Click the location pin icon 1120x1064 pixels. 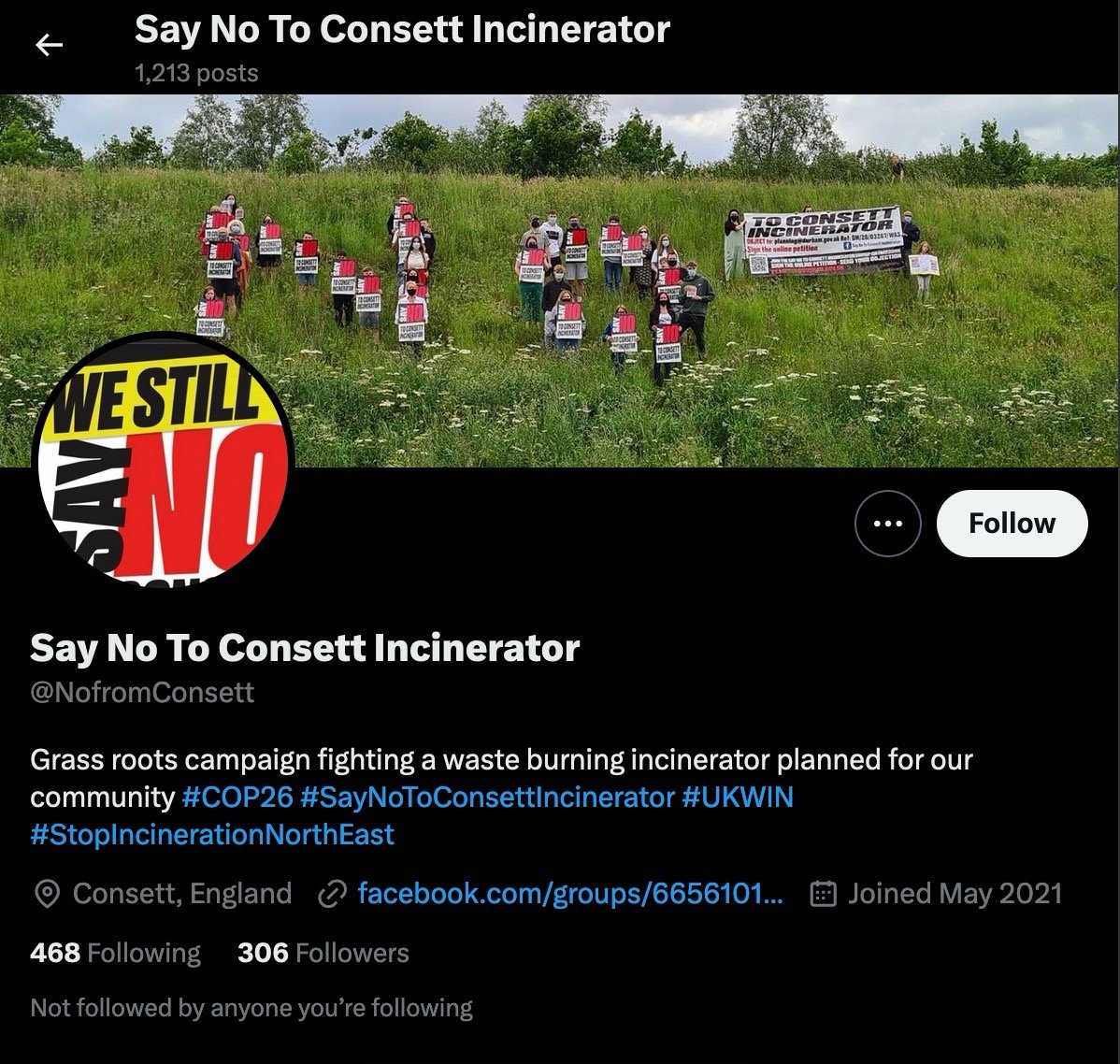point(47,894)
